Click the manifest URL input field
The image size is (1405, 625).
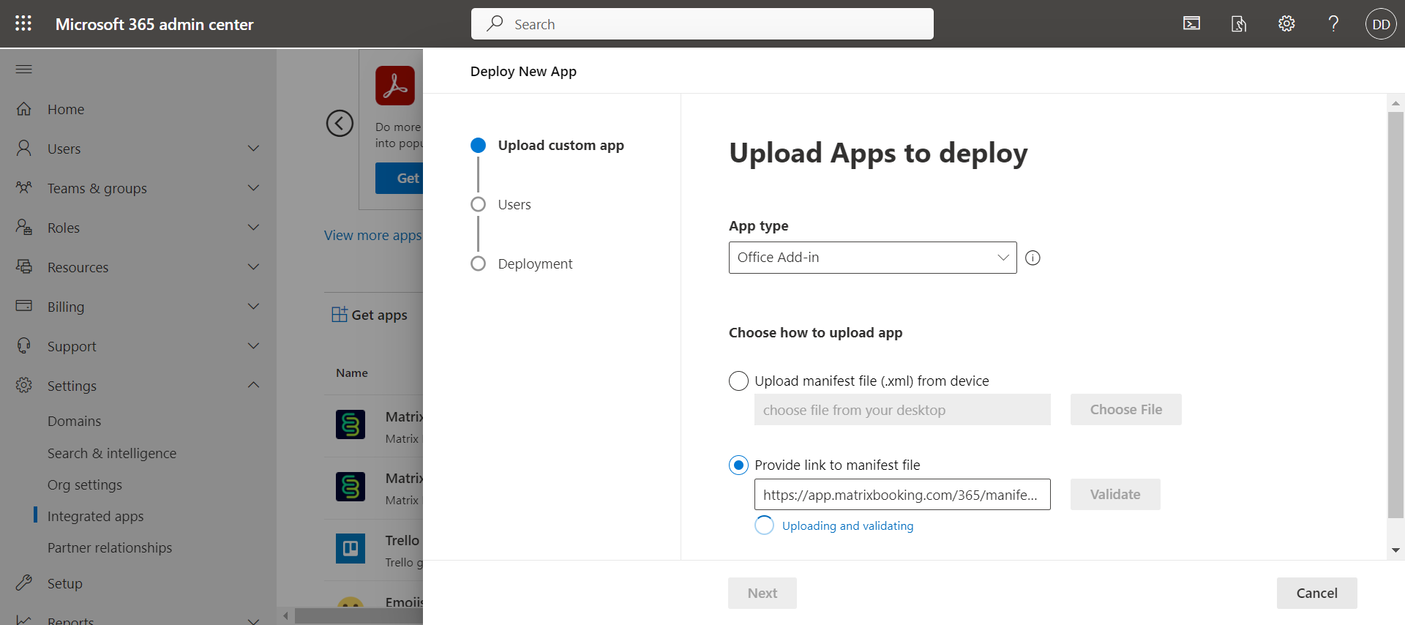(x=901, y=495)
